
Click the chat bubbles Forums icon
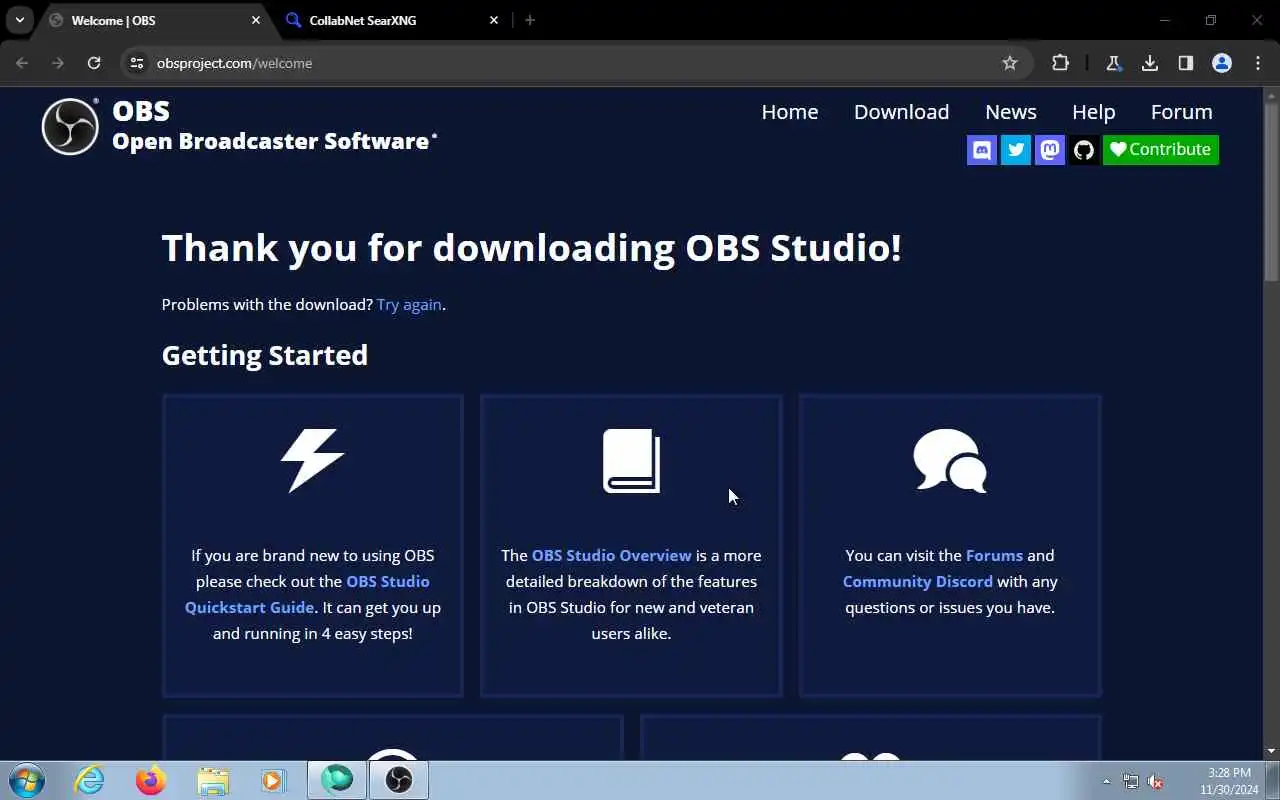950,461
